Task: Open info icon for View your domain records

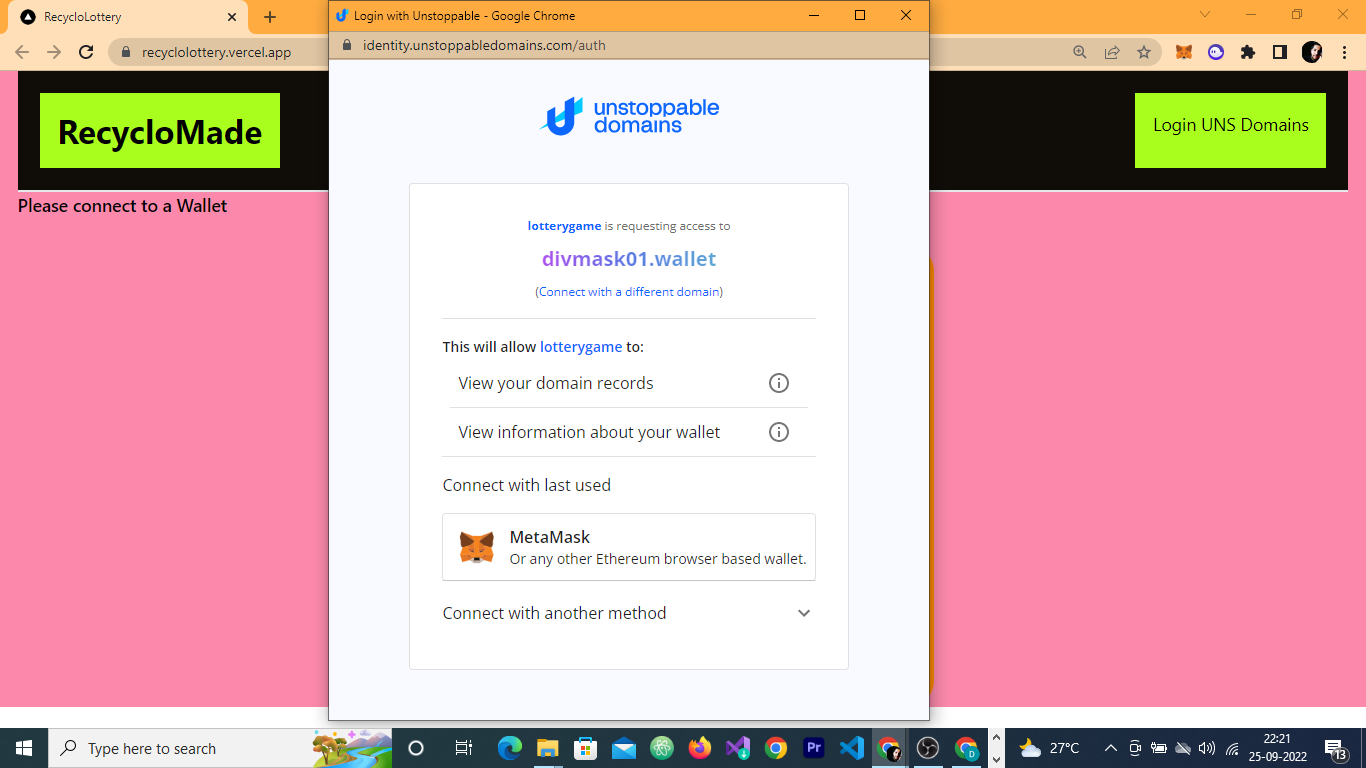Action: [x=779, y=383]
